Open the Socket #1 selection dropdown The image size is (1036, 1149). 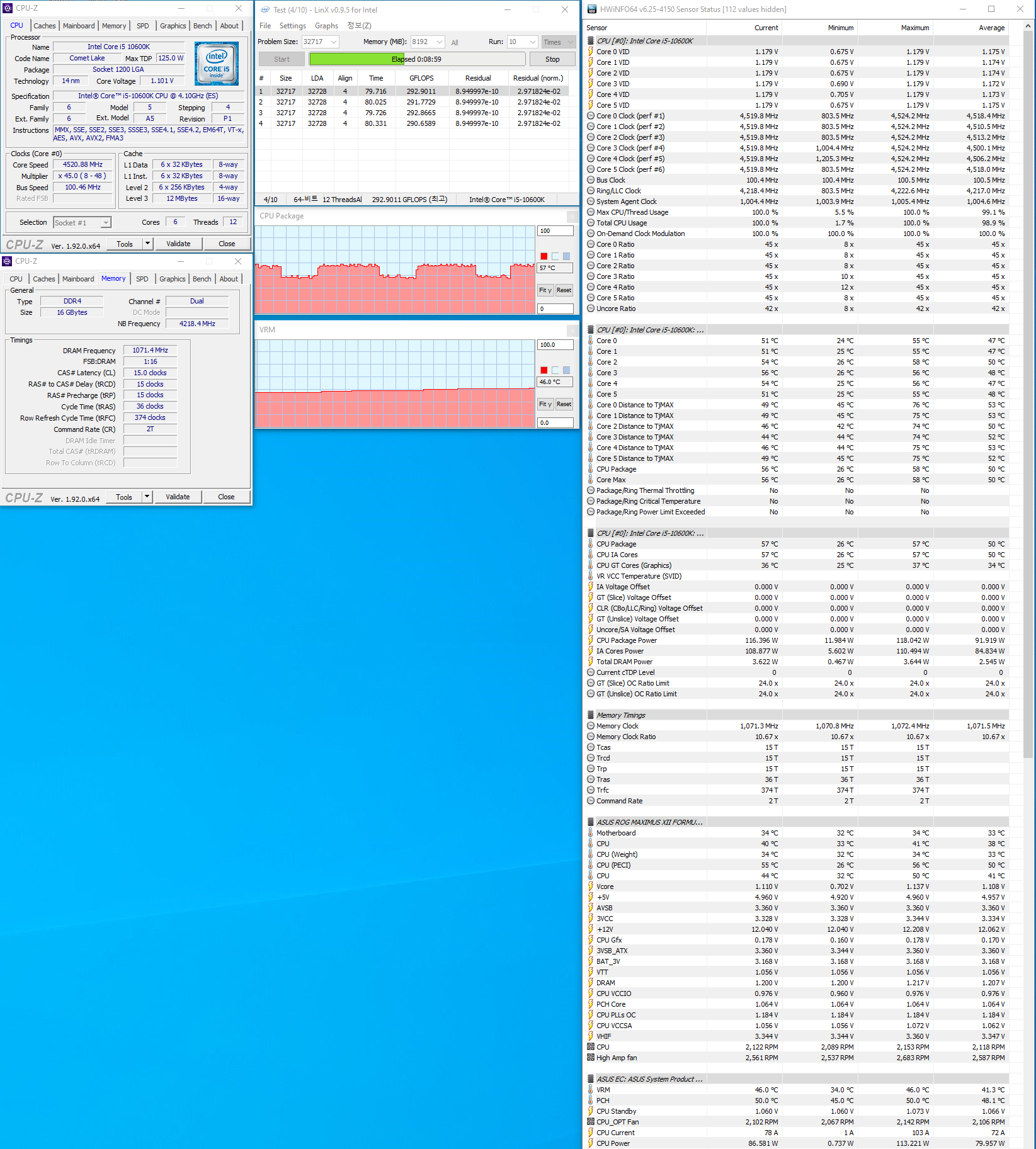pos(106,223)
